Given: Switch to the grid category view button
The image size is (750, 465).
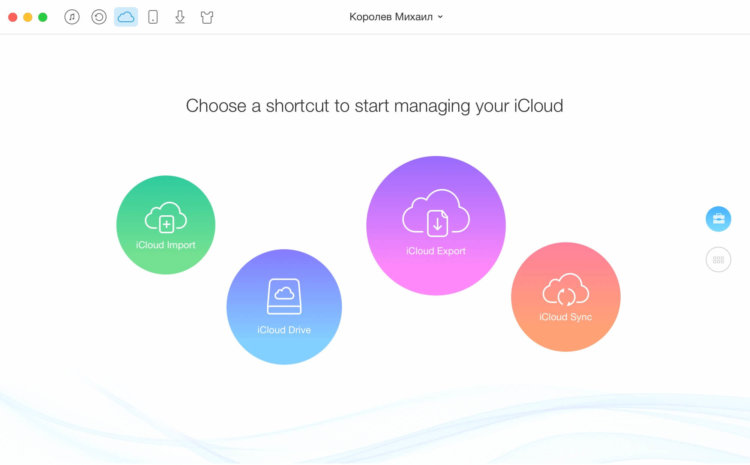Looking at the screenshot, I should pyautogui.click(x=718, y=260).
